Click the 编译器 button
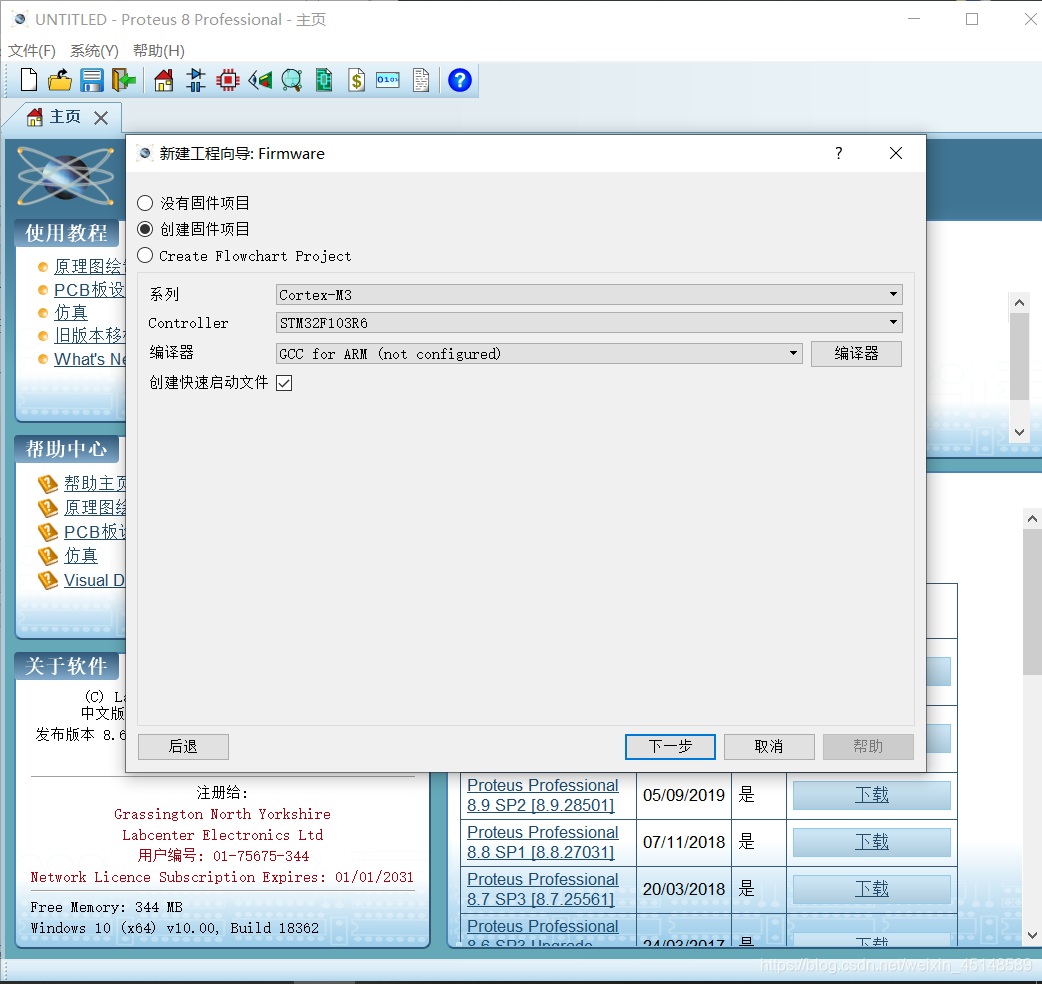 click(856, 353)
